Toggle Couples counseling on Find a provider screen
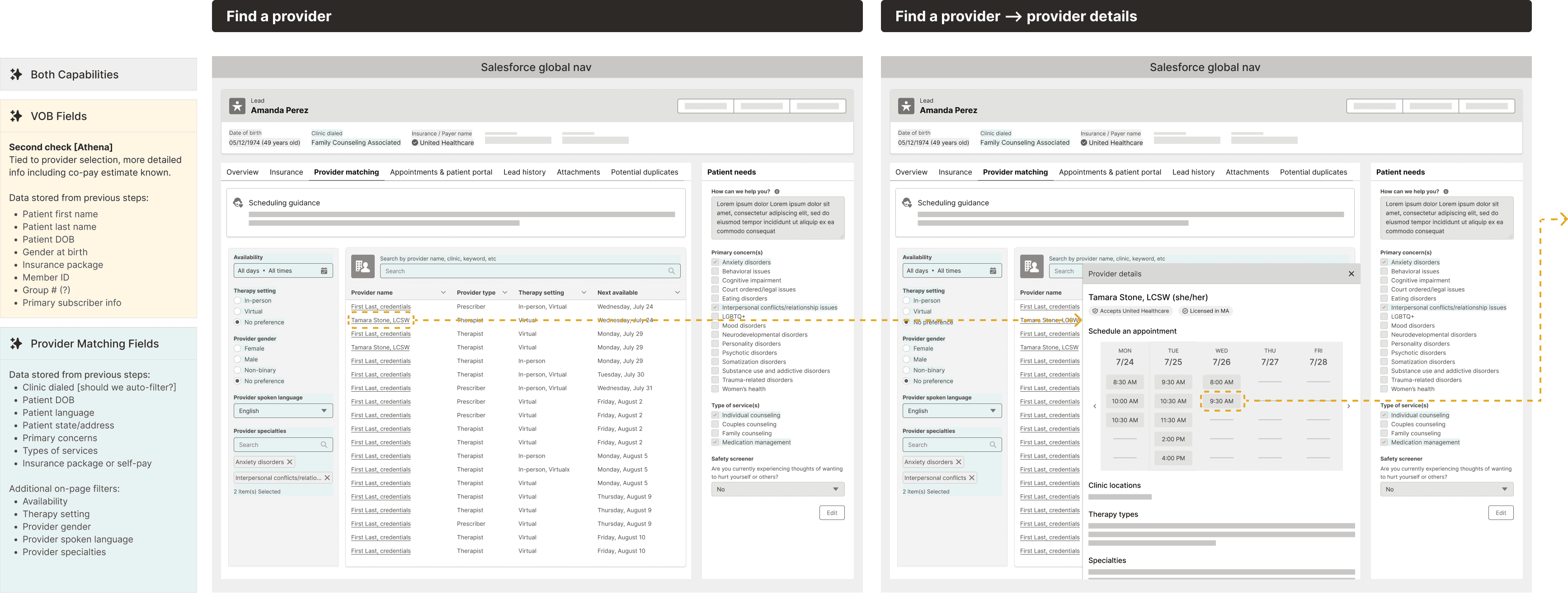The width and height of the screenshot is (1568, 593). [x=715, y=424]
